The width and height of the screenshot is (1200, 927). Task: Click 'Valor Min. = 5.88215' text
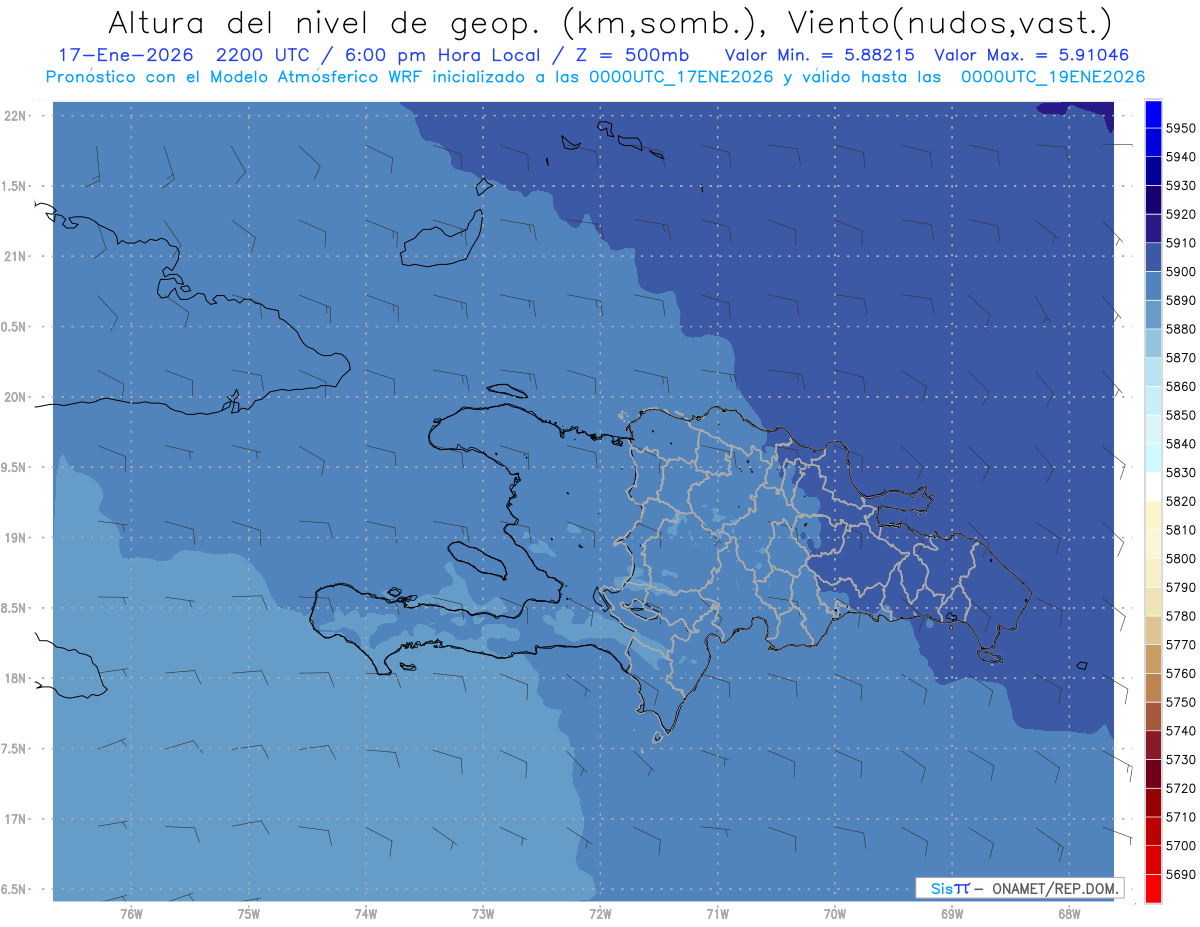pos(819,55)
